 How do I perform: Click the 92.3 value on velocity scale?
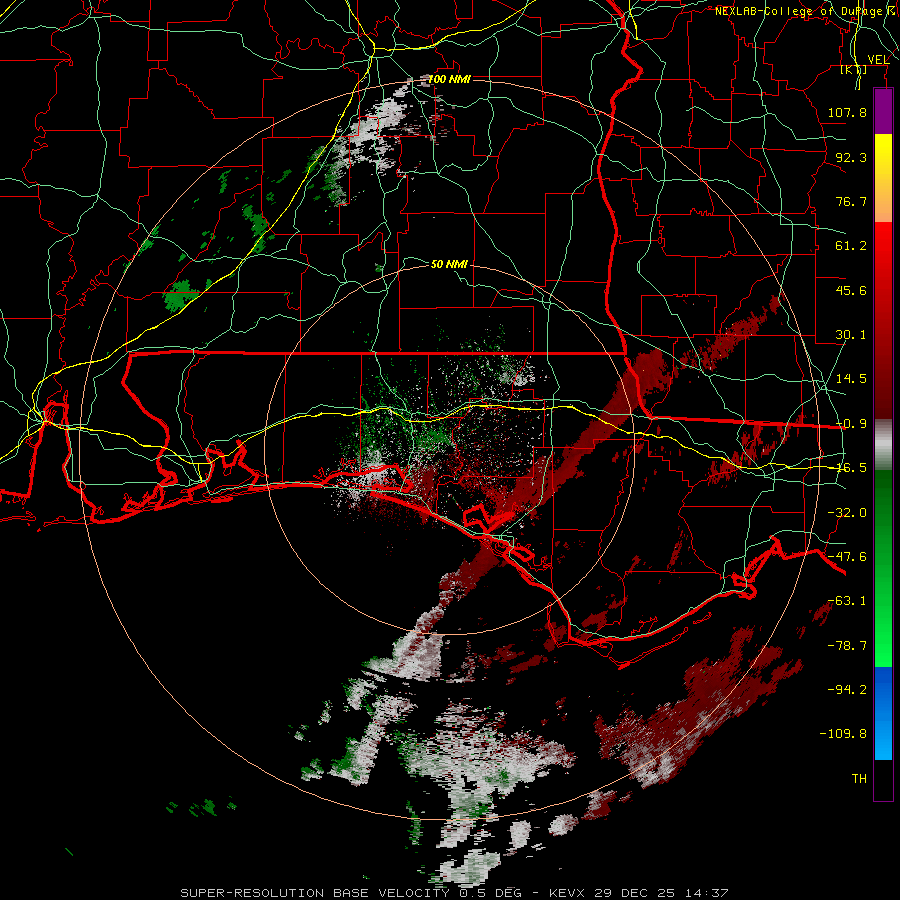click(x=851, y=157)
